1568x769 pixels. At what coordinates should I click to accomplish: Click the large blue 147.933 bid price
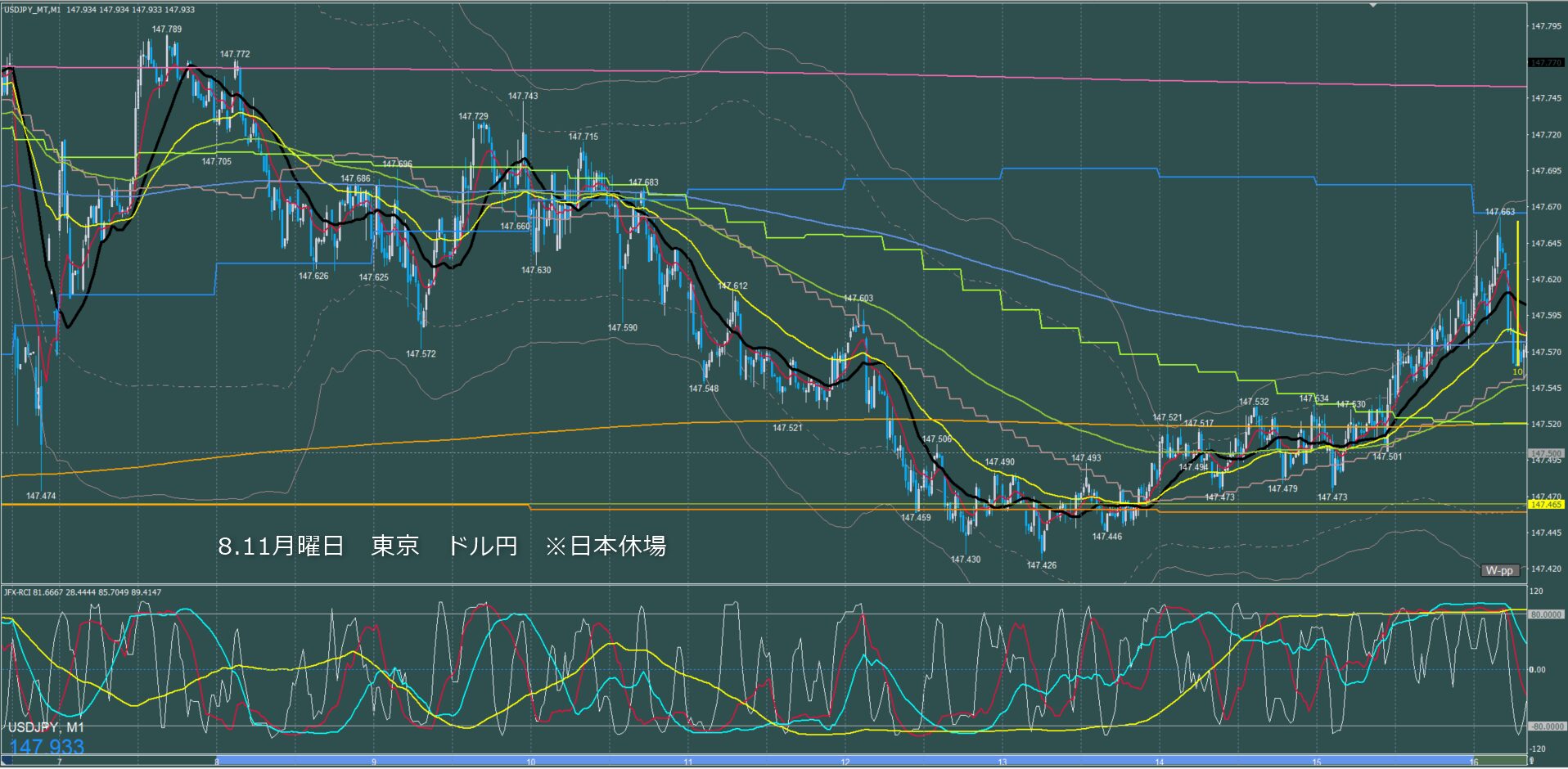[x=47, y=747]
